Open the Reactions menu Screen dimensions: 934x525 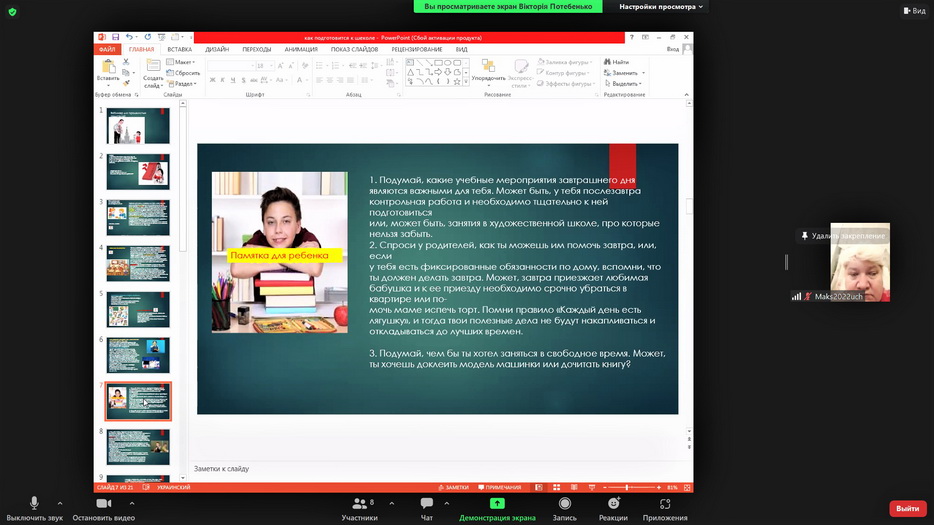tap(613, 504)
